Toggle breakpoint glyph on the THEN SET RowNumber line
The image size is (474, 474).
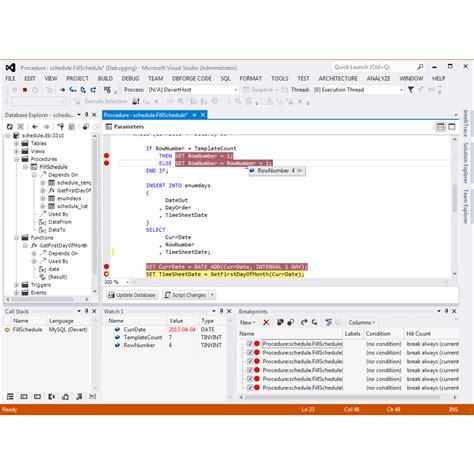pyautogui.click(x=106, y=156)
